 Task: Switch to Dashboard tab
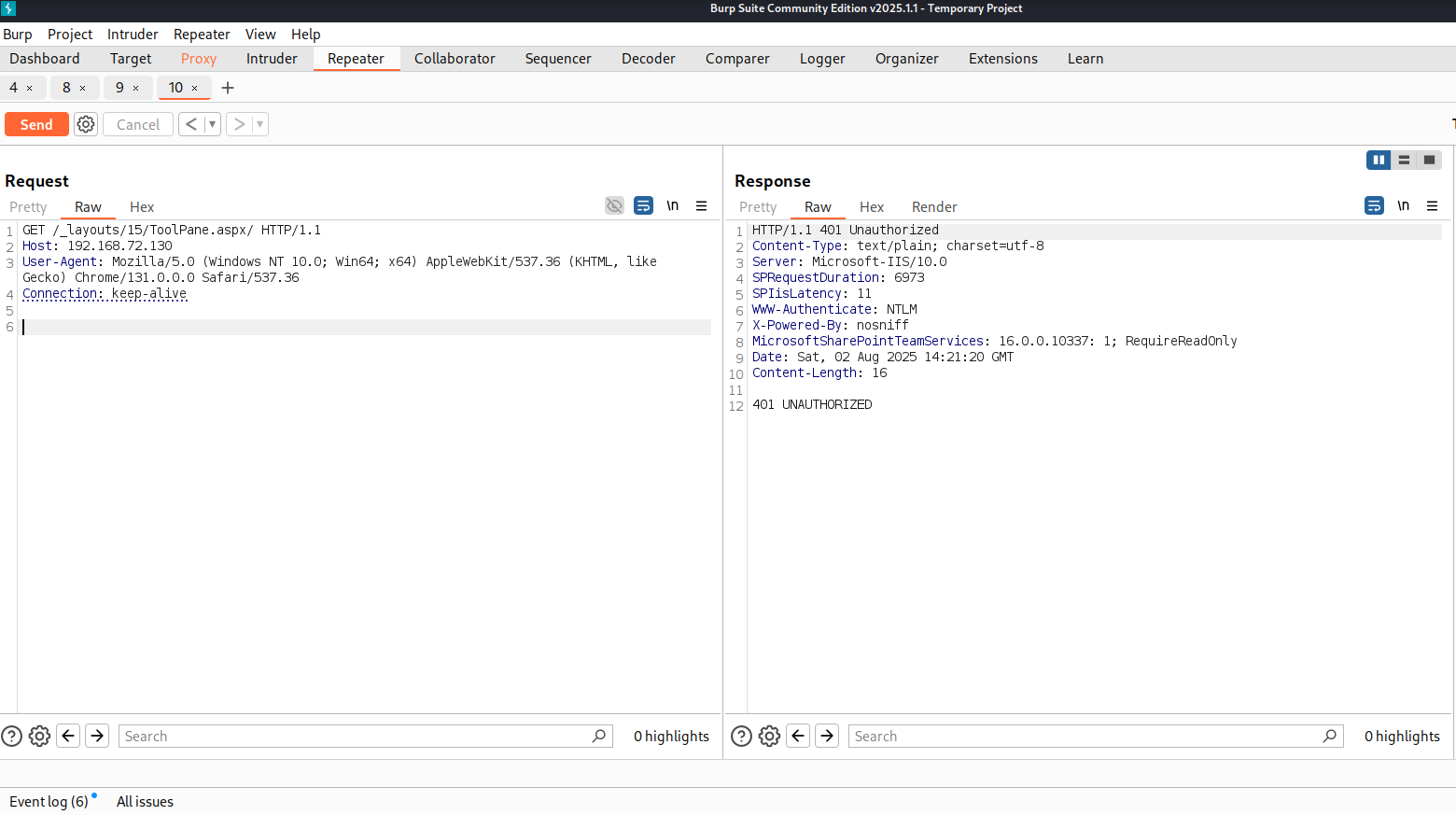click(45, 58)
